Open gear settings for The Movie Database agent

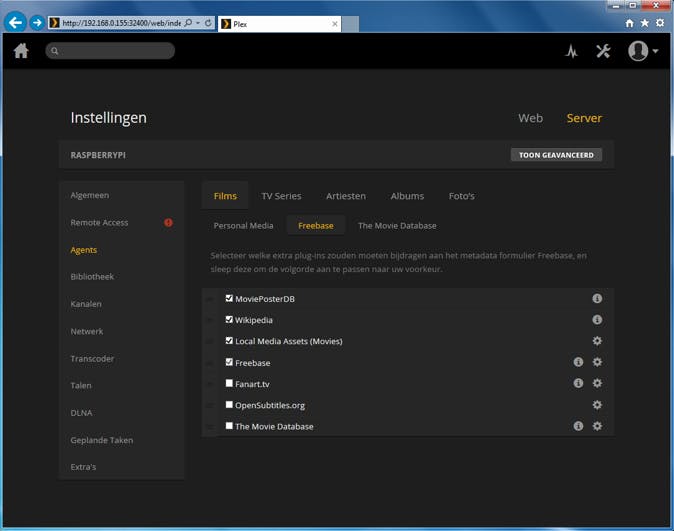tap(597, 426)
